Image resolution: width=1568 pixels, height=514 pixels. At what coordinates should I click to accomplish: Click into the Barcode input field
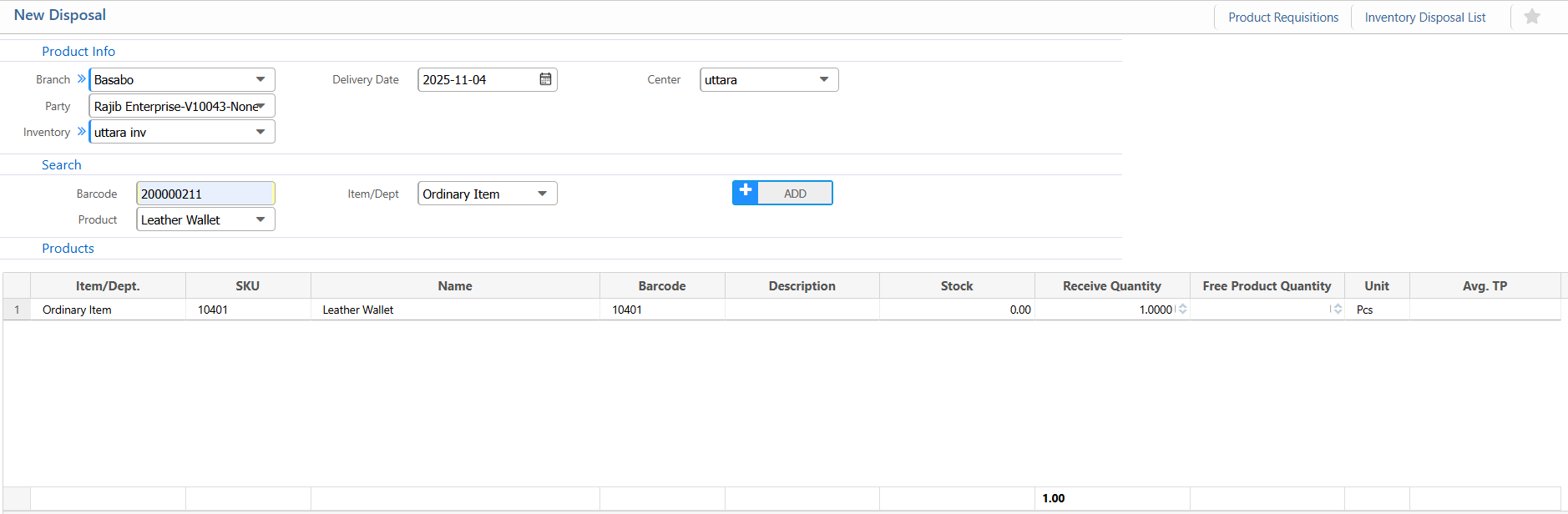pos(205,194)
